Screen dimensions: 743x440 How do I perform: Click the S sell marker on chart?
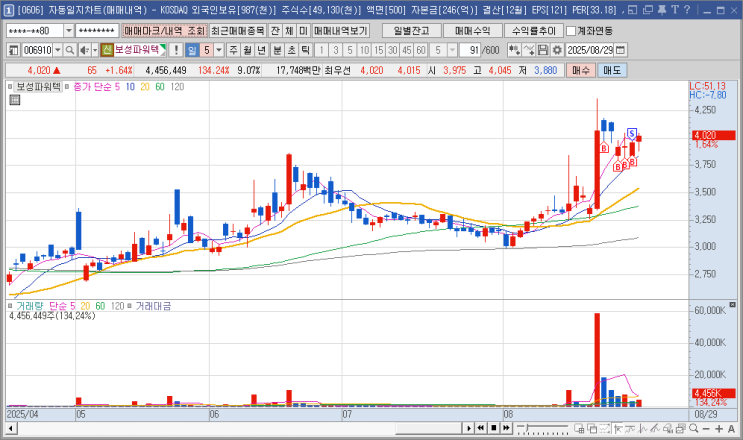[631, 134]
